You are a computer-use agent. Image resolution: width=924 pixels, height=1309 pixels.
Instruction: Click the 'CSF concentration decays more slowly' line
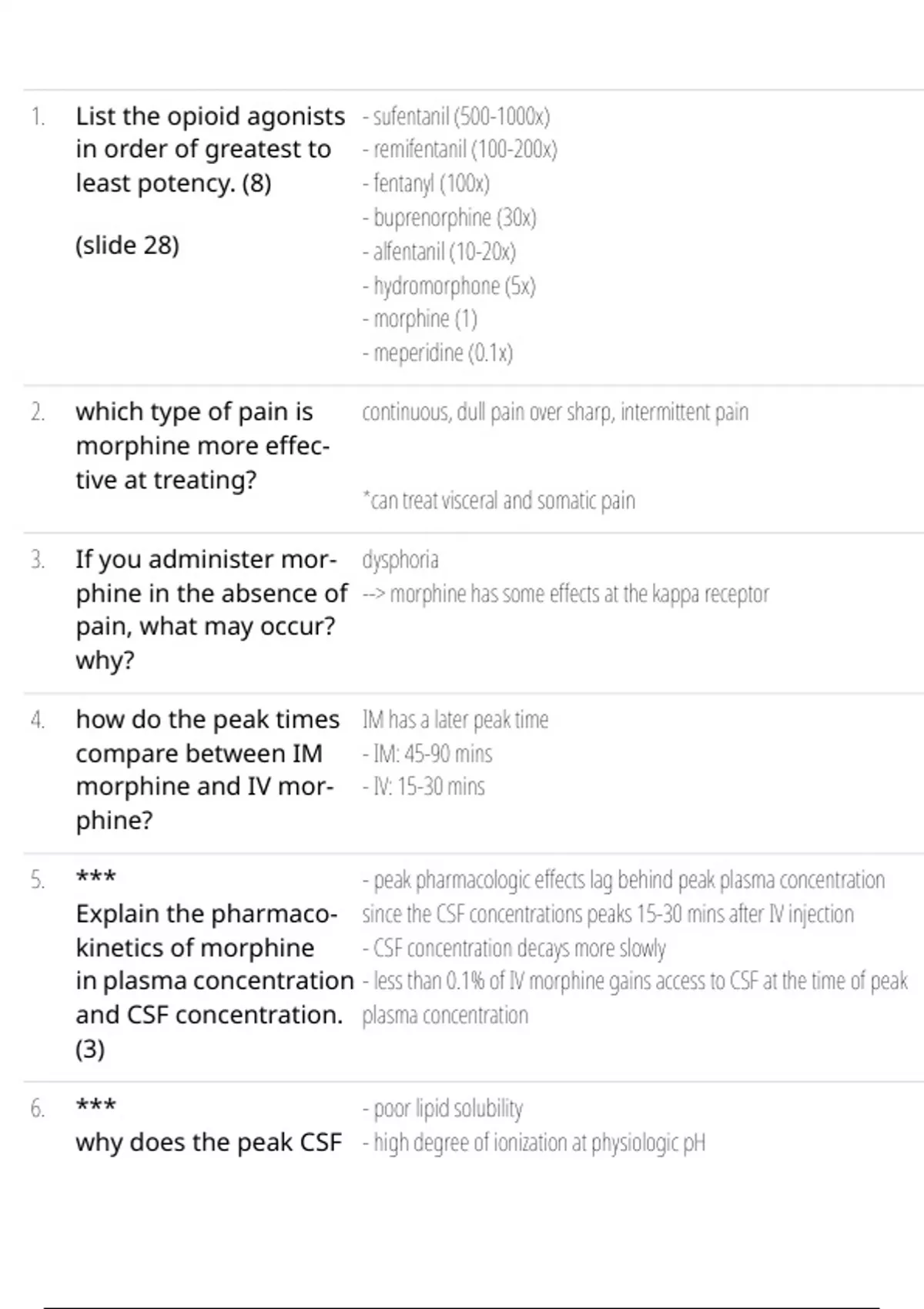514,948
